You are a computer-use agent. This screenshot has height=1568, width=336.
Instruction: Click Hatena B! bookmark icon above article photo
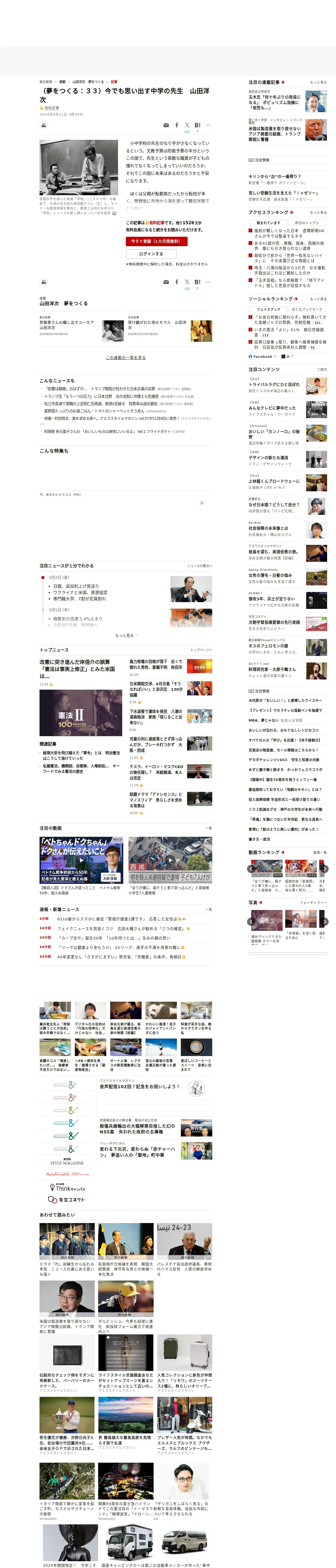[198, 125]
